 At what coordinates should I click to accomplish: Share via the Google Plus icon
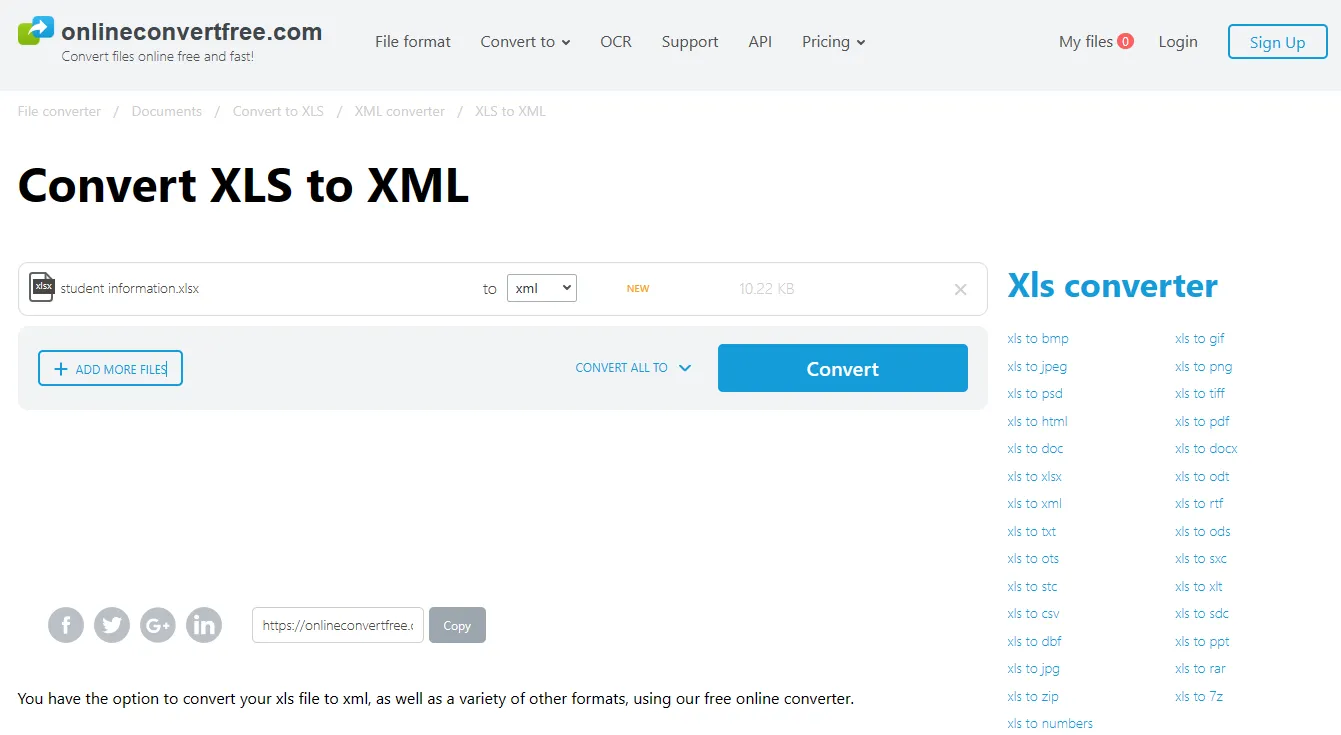pyautogui.click(x=158, y=625)
